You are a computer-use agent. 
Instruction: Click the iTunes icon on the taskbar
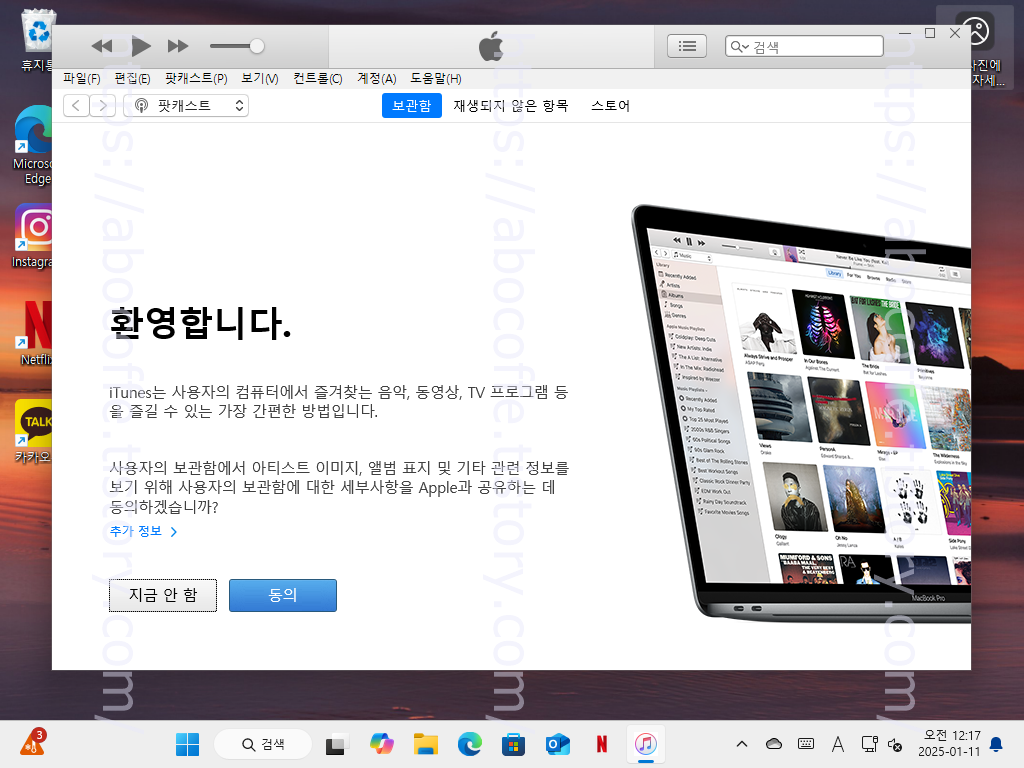tap(646, 744)
